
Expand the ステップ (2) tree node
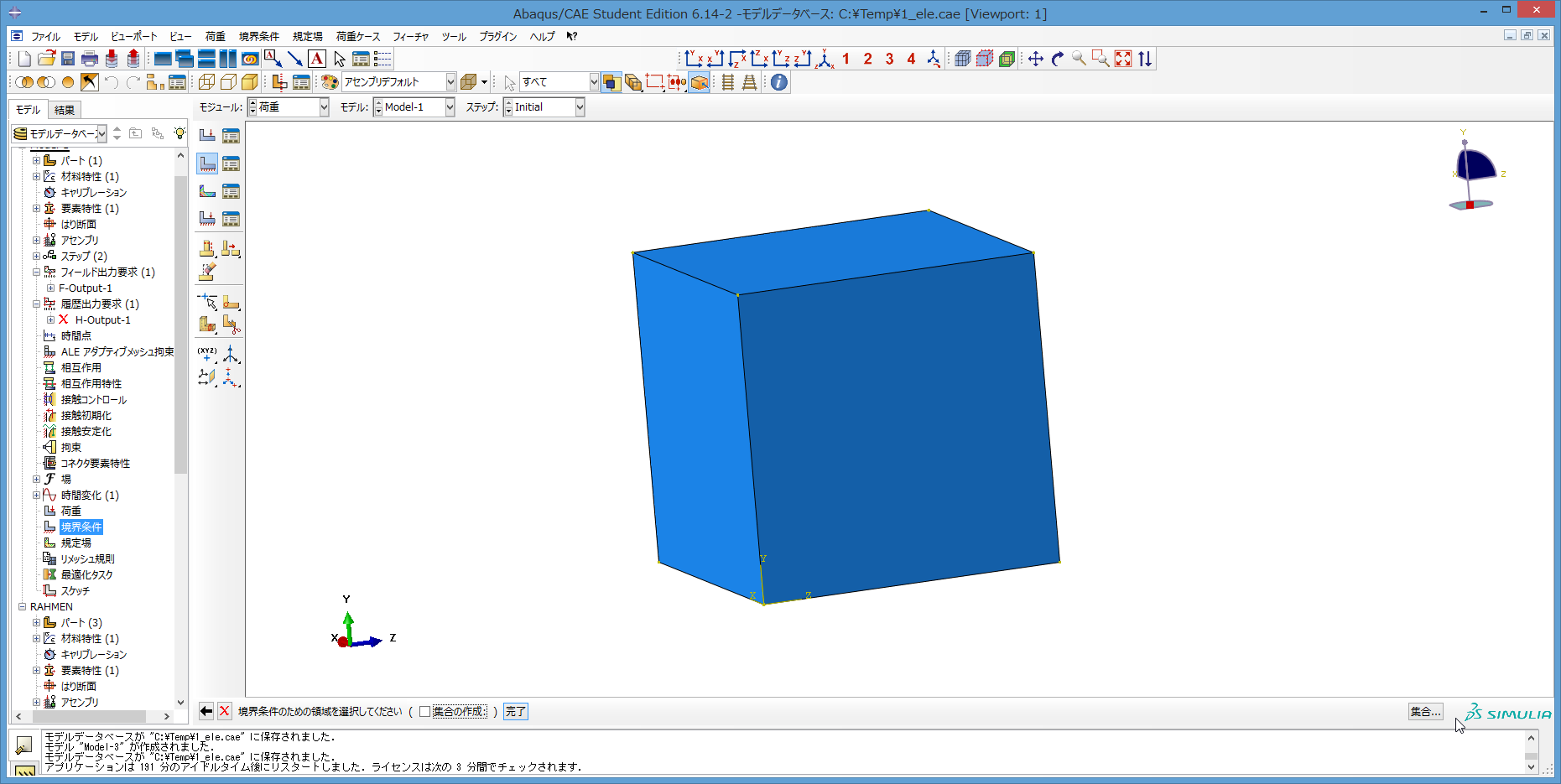pyautogui.click(x=36, y=256)
